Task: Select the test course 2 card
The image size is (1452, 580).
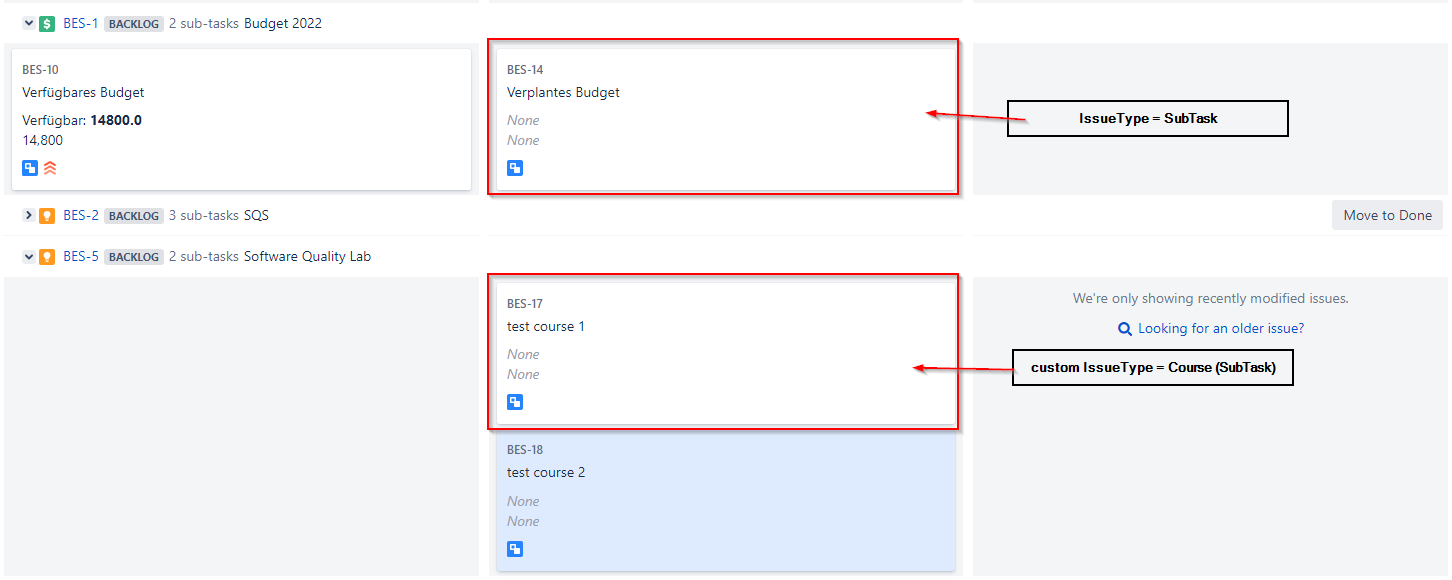Action: [726, 500]
